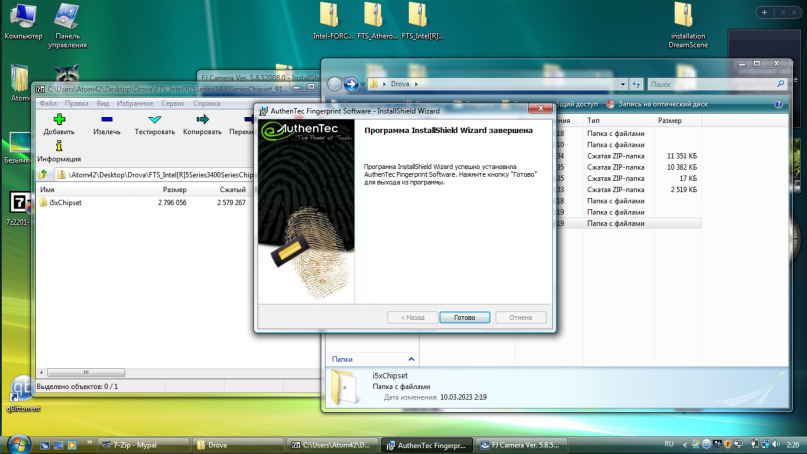Open the Панель управления desktop icon
Image resolution: width=807 pixels, height=454 pixels.
point(69,26)
